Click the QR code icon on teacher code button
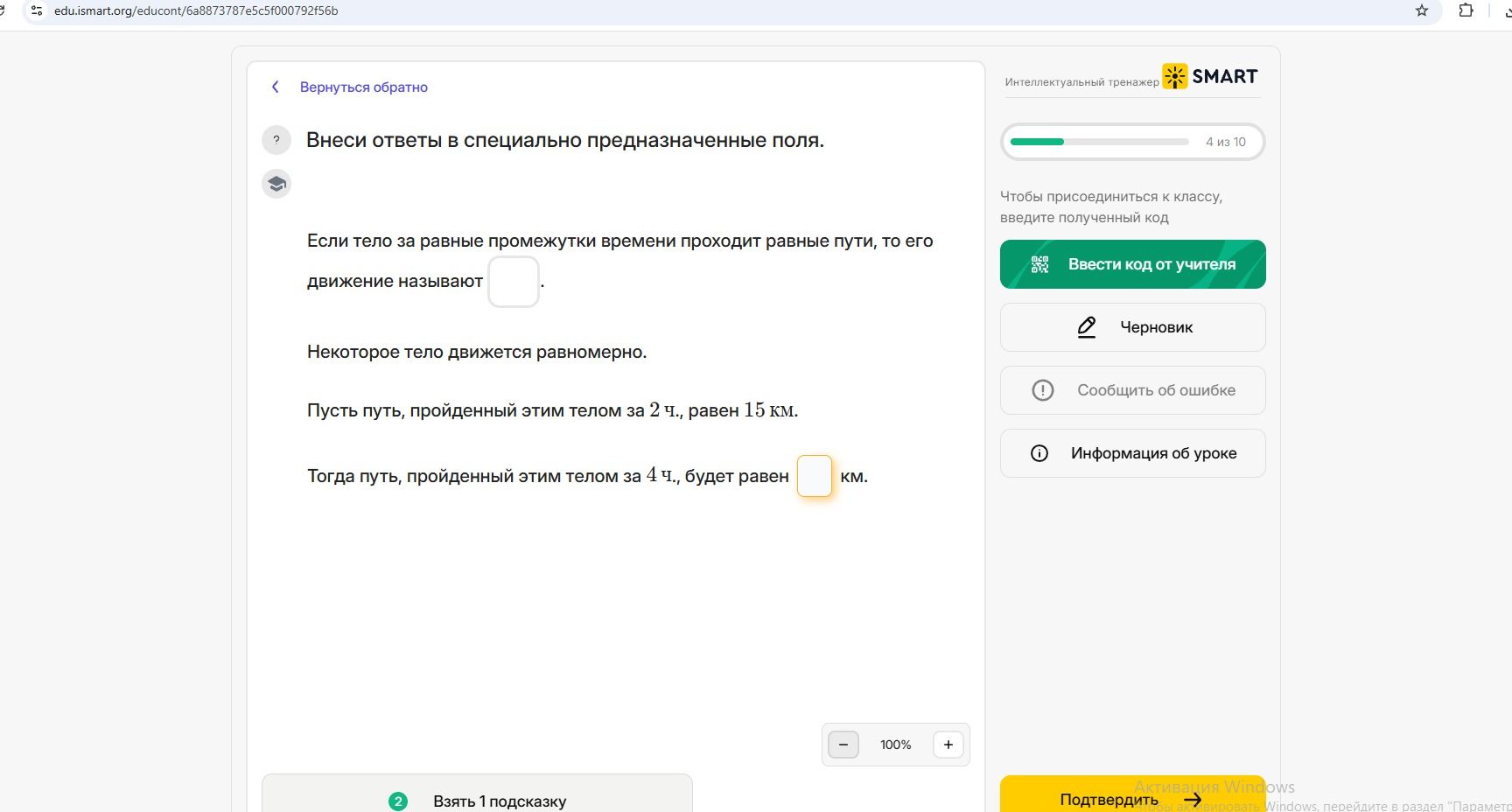 coord(1039,264)
